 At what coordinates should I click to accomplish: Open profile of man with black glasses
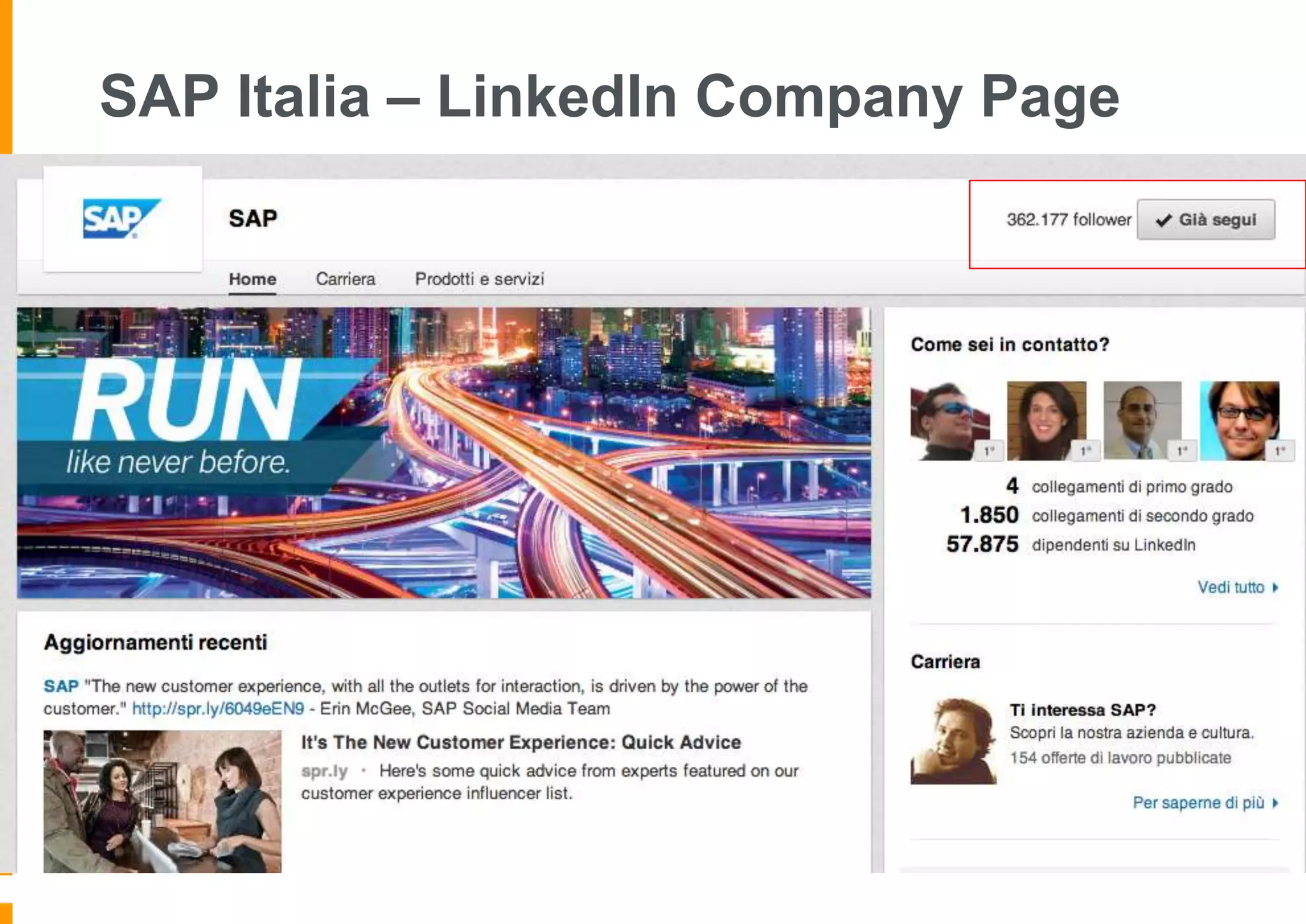[1240, 421]
